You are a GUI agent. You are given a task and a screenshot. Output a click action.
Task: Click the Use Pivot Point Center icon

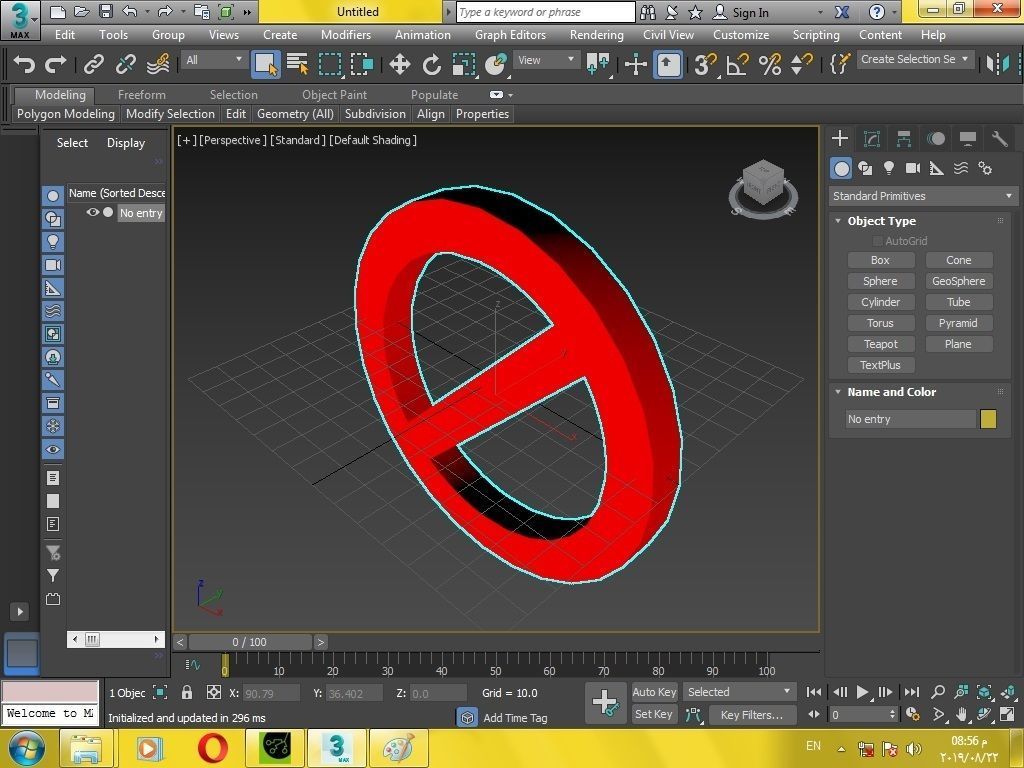[598, 64]
